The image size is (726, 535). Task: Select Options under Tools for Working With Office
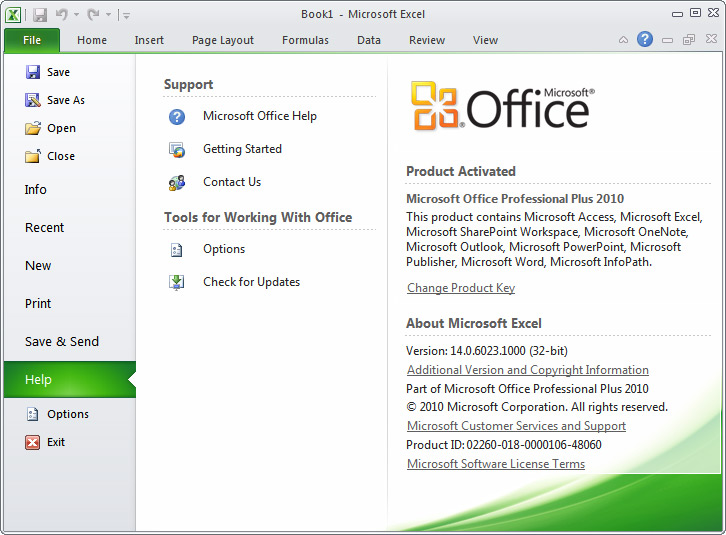pyautogui.click(x=224, y=249)
